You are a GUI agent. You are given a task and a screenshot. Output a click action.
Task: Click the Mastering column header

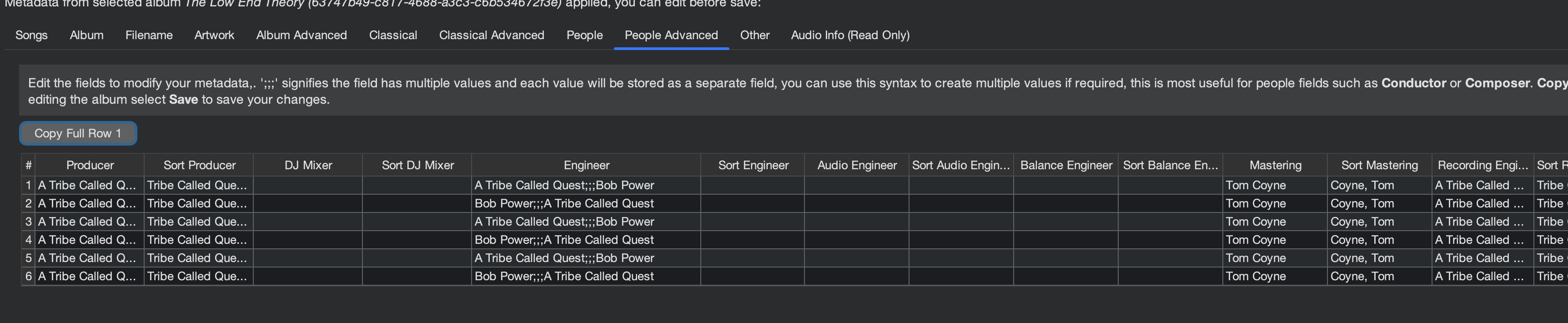1275,165
